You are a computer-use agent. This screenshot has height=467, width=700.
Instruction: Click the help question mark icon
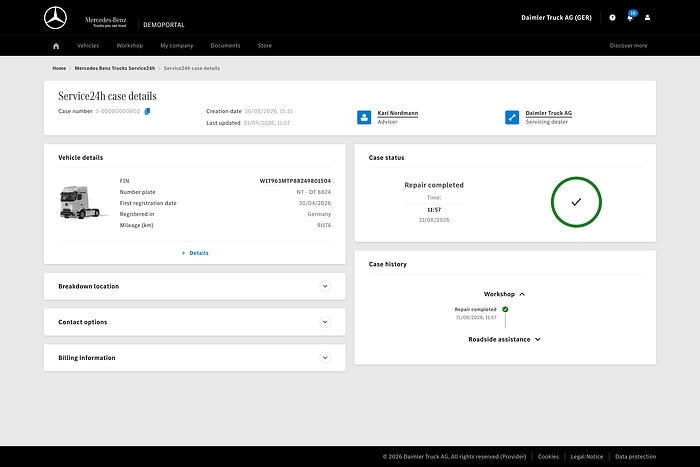pyautogui.click(x=612, y=17)
